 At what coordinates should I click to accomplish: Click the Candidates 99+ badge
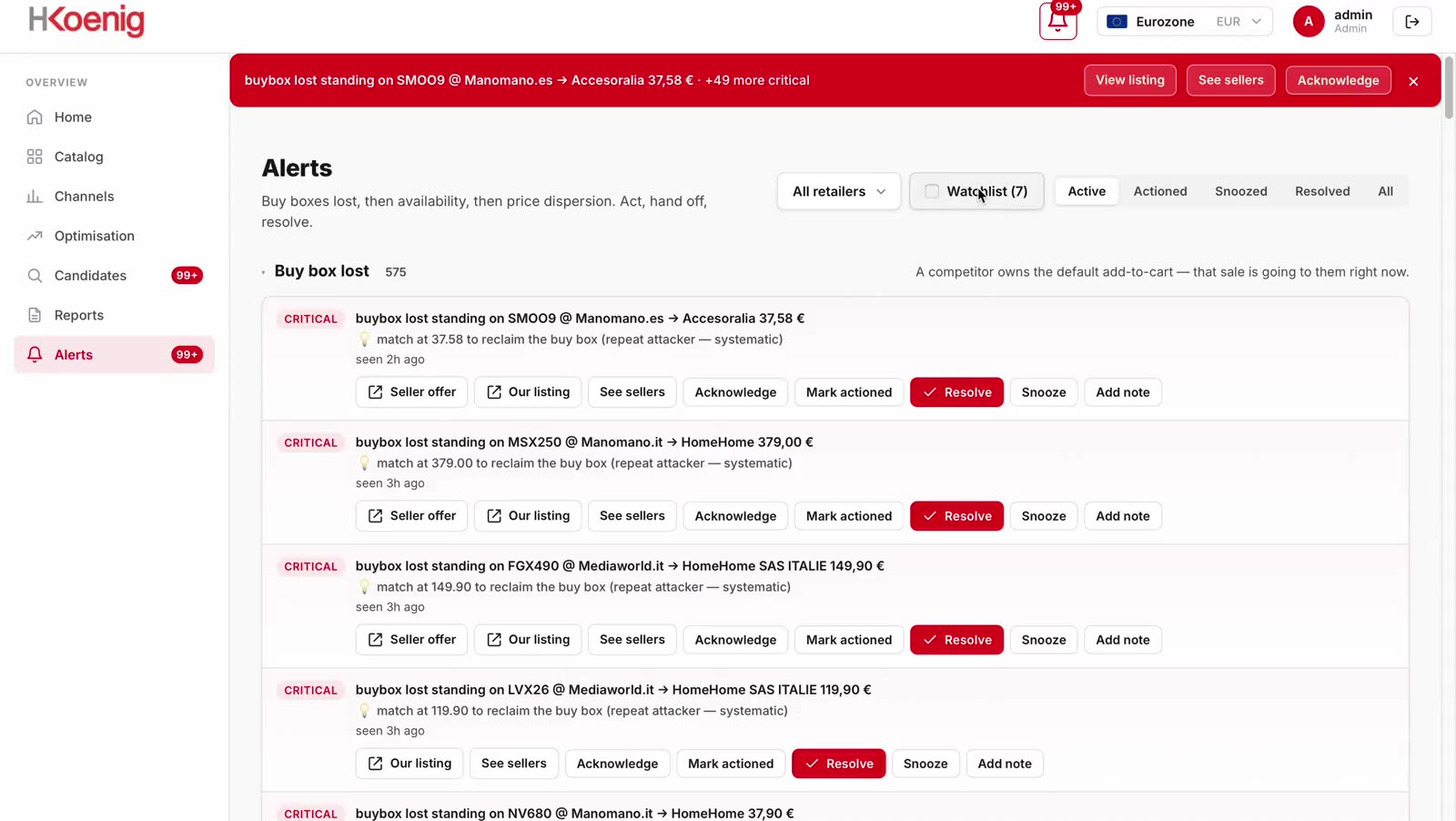click(x=187, y=276)
